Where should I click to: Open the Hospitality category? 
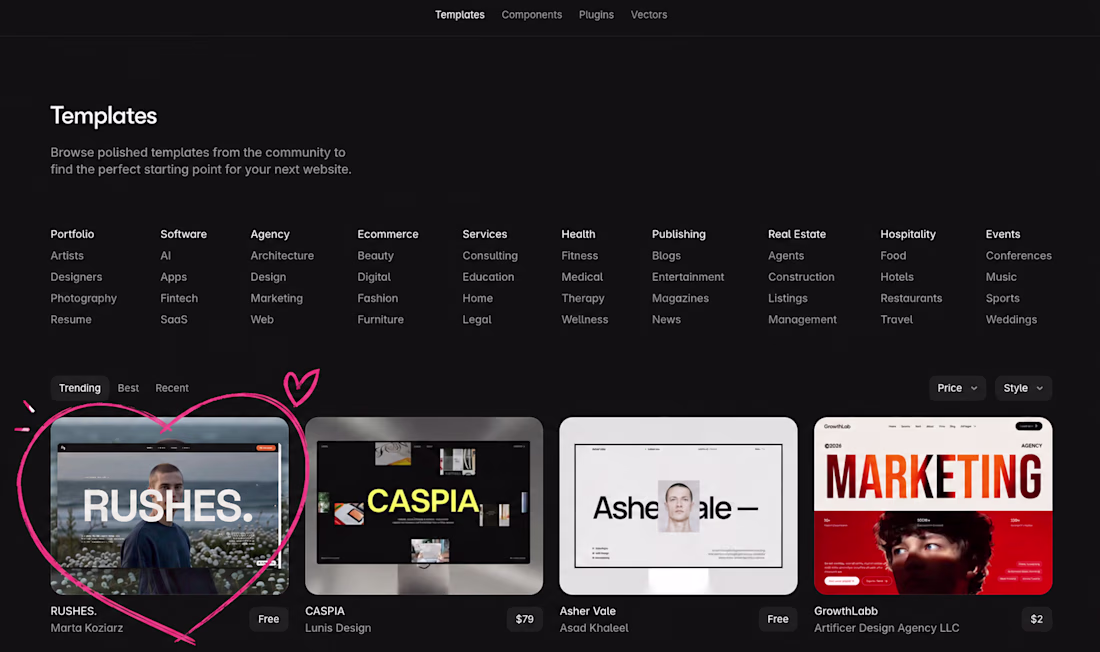(x=908, y=234)
